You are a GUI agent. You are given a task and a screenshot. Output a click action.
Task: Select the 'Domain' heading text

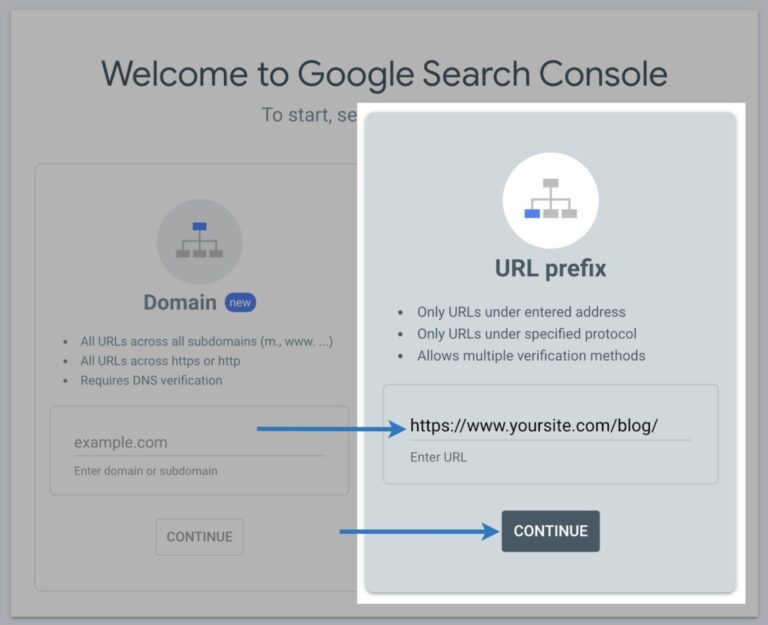(180, 302)
